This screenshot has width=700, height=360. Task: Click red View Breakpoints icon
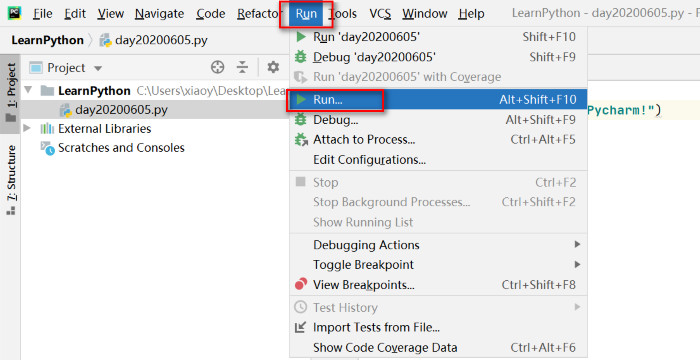301,284
